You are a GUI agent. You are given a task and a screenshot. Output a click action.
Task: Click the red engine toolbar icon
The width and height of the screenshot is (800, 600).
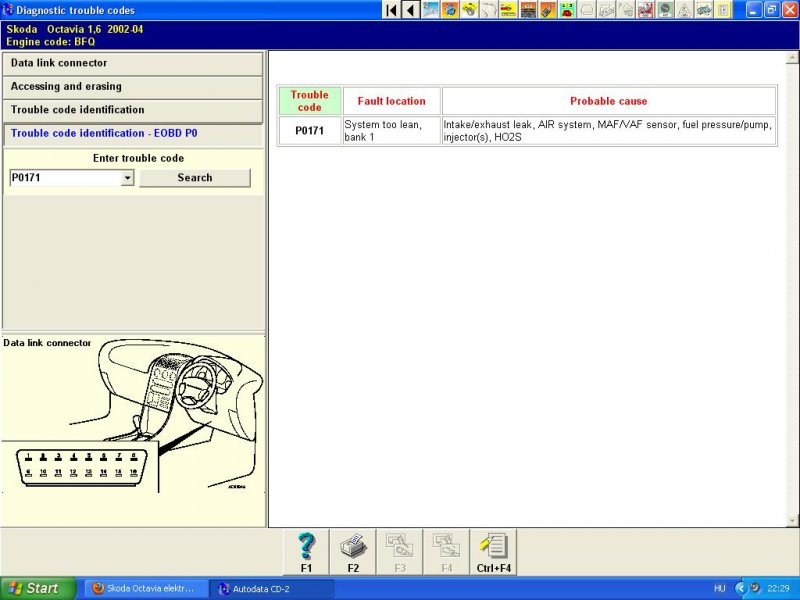[x=645, y=10]
